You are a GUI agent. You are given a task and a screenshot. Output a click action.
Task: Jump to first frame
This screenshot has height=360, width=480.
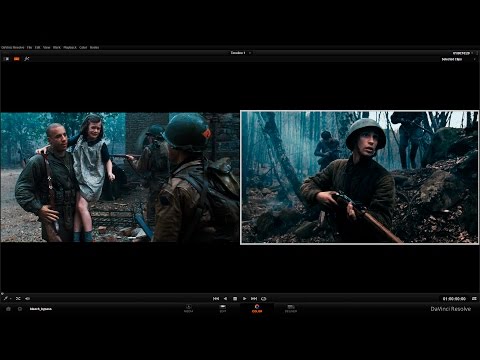(x=216, y=299)
